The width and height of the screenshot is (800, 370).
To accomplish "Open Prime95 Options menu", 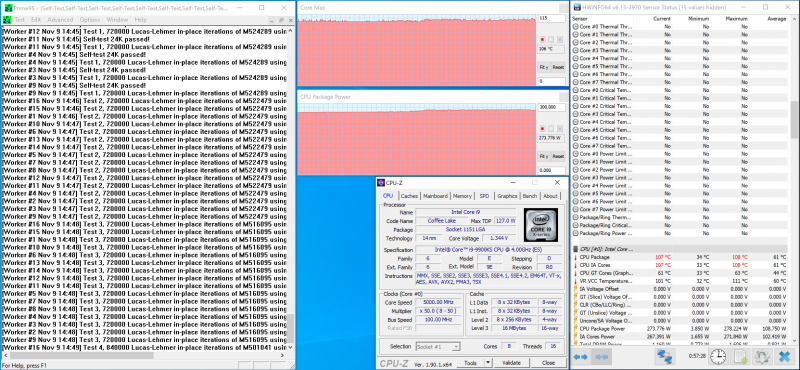I will click(90, 20).
